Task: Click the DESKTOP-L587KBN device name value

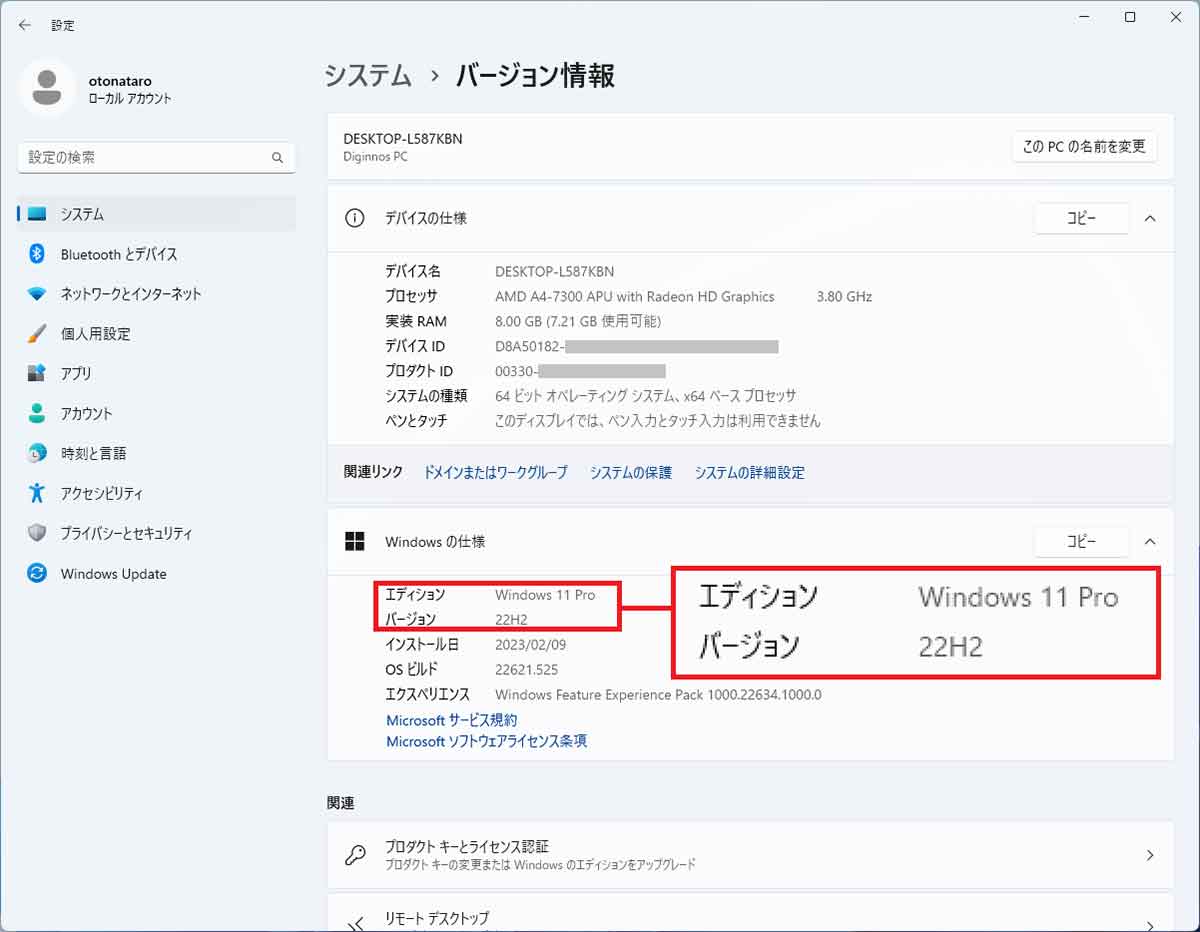Action: (554, 271)
